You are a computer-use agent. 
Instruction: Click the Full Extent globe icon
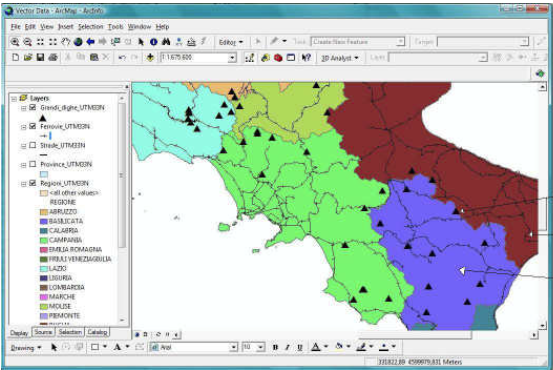[78, 42]
